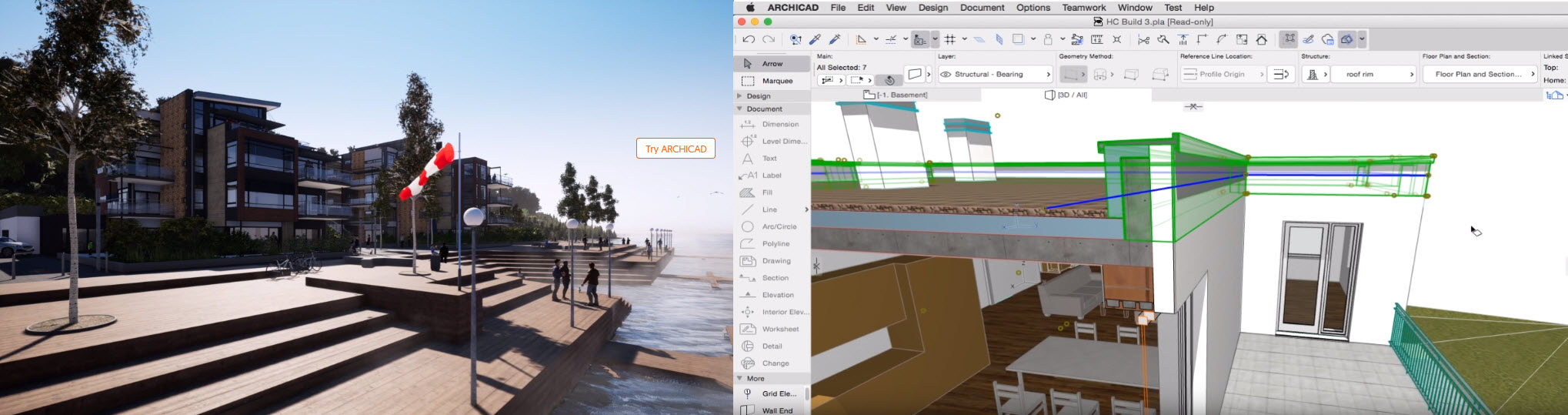Choose the Marquee selection tool
Screen dimensions: 1568x415
pos(772,81)
